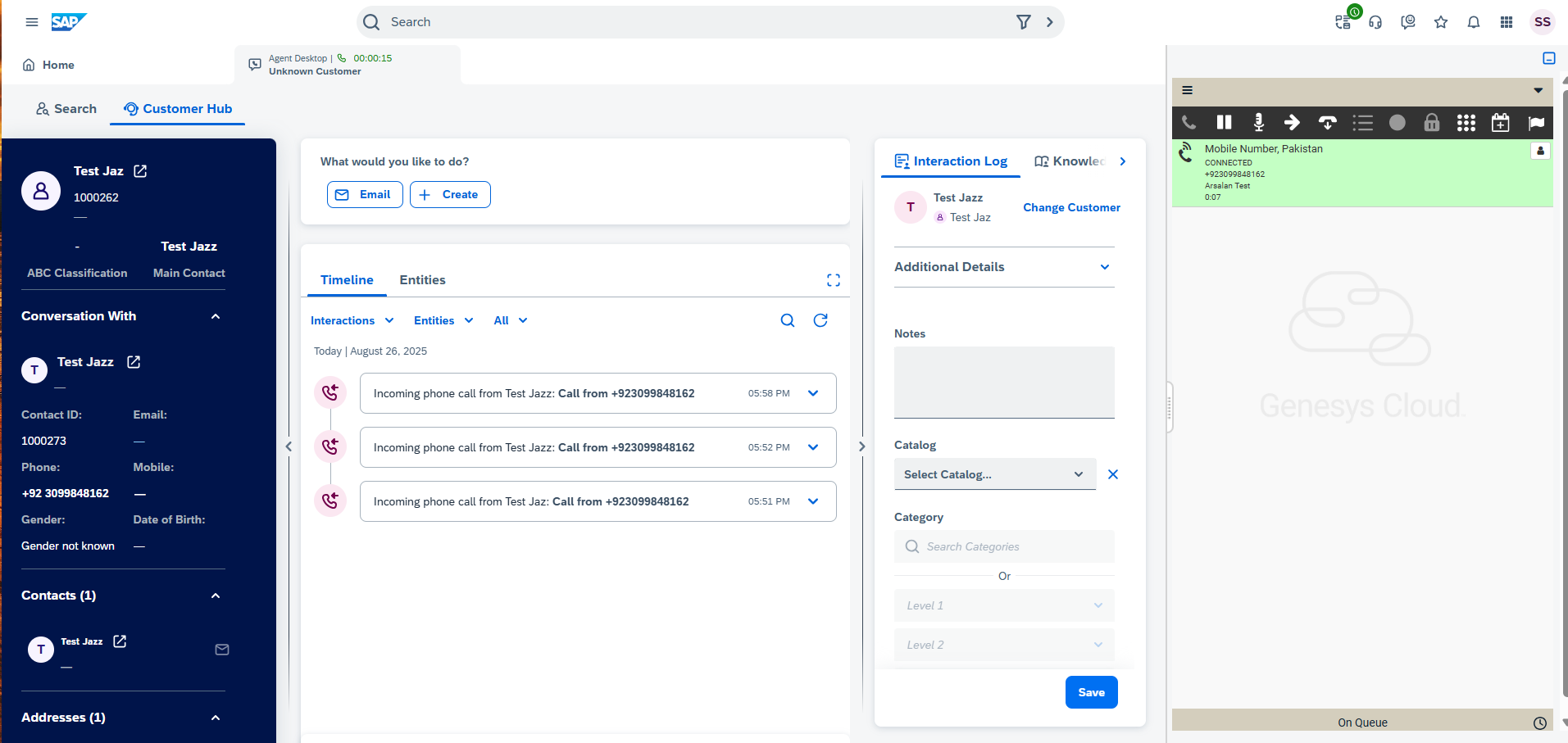Click the Save button
This screenshot has height=743, width=1568.
[1091, 692]
